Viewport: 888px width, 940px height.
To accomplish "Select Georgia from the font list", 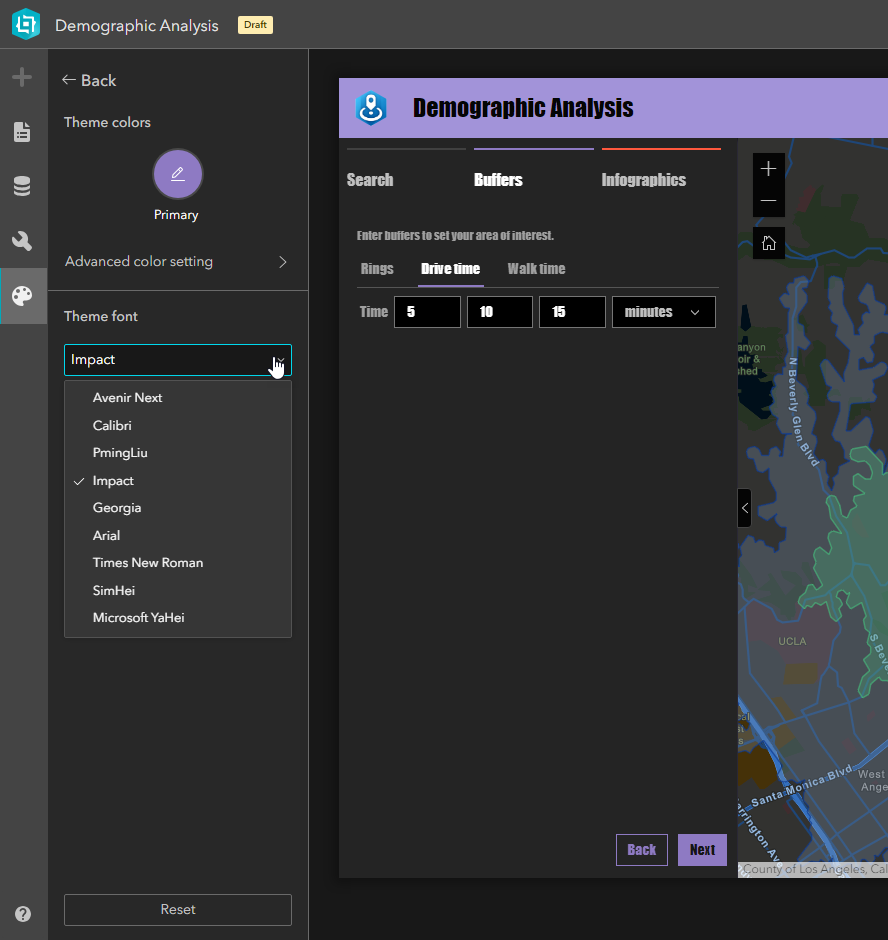I will coord(117,507).
